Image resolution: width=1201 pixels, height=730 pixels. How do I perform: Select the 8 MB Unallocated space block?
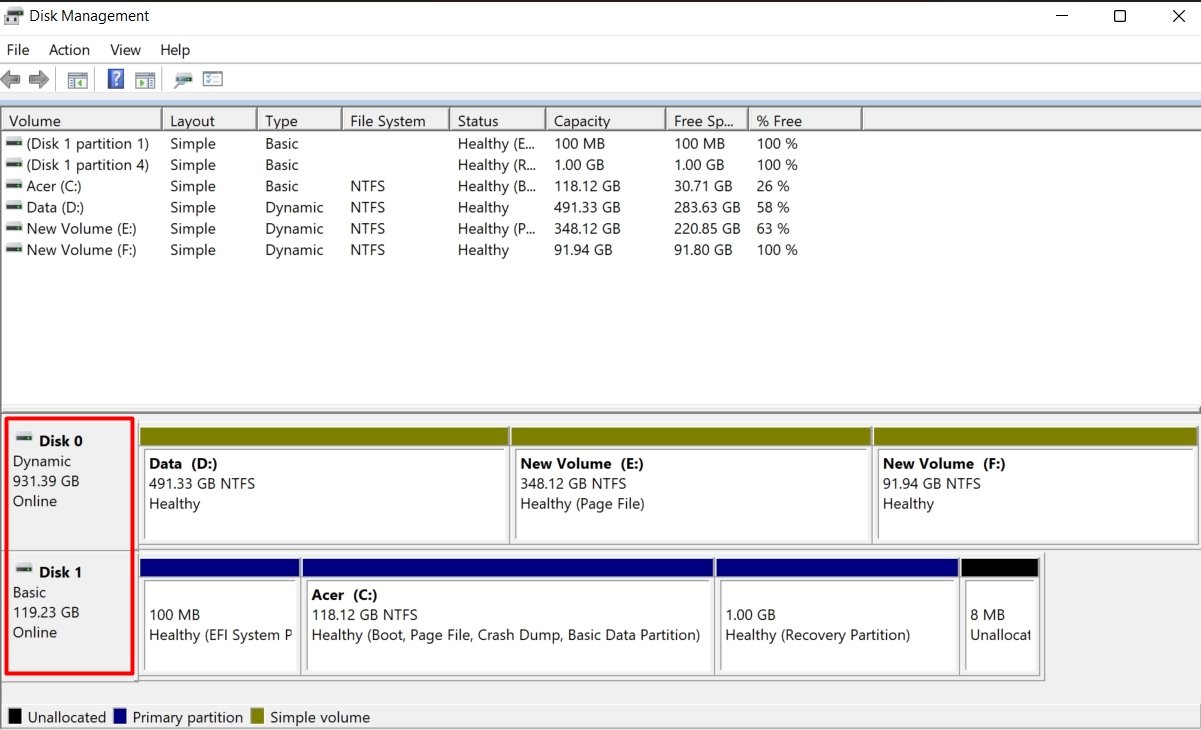point(1000,615)
